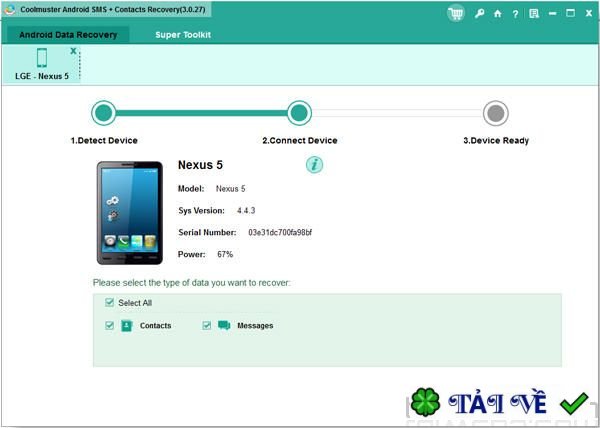Click the key register icon

pyautogui.click(x=479, y=14)
